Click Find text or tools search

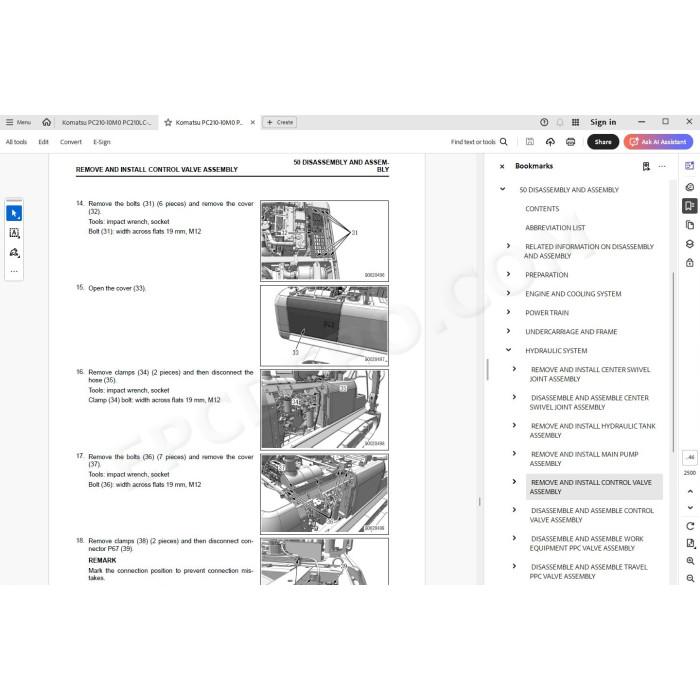pos(479,142)
